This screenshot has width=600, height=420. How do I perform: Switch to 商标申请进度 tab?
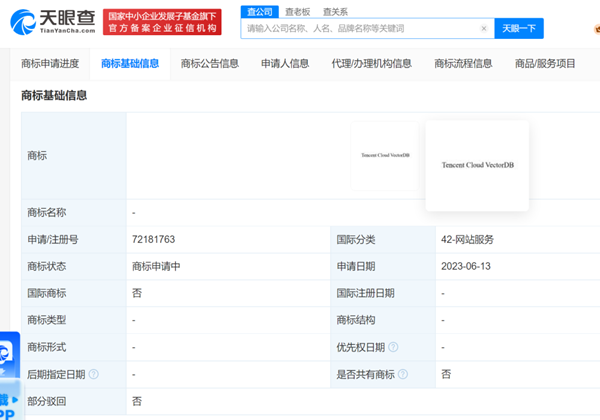50,64
